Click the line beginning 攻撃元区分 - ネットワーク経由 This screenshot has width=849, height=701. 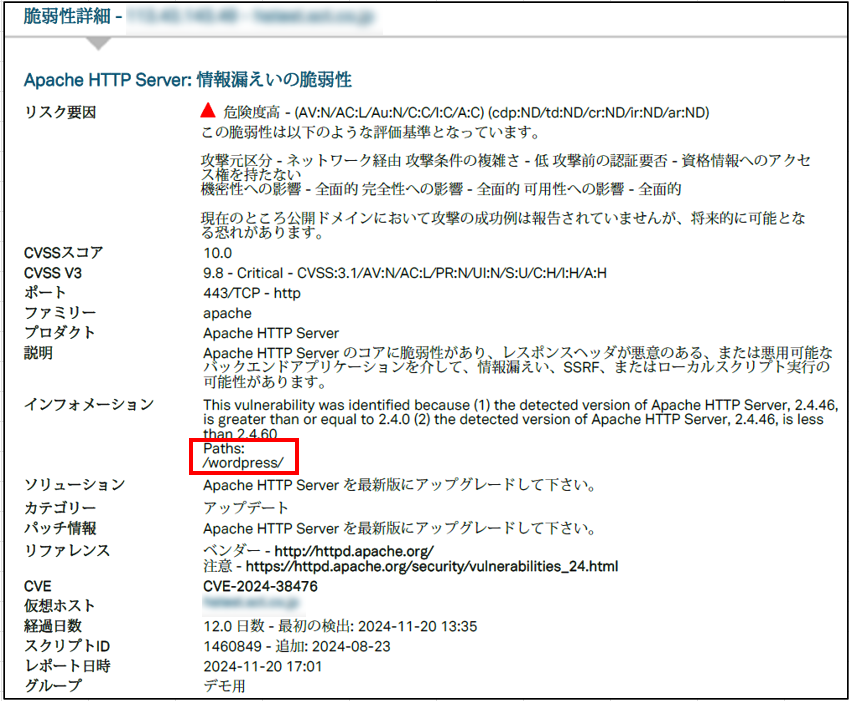[506, 167]
